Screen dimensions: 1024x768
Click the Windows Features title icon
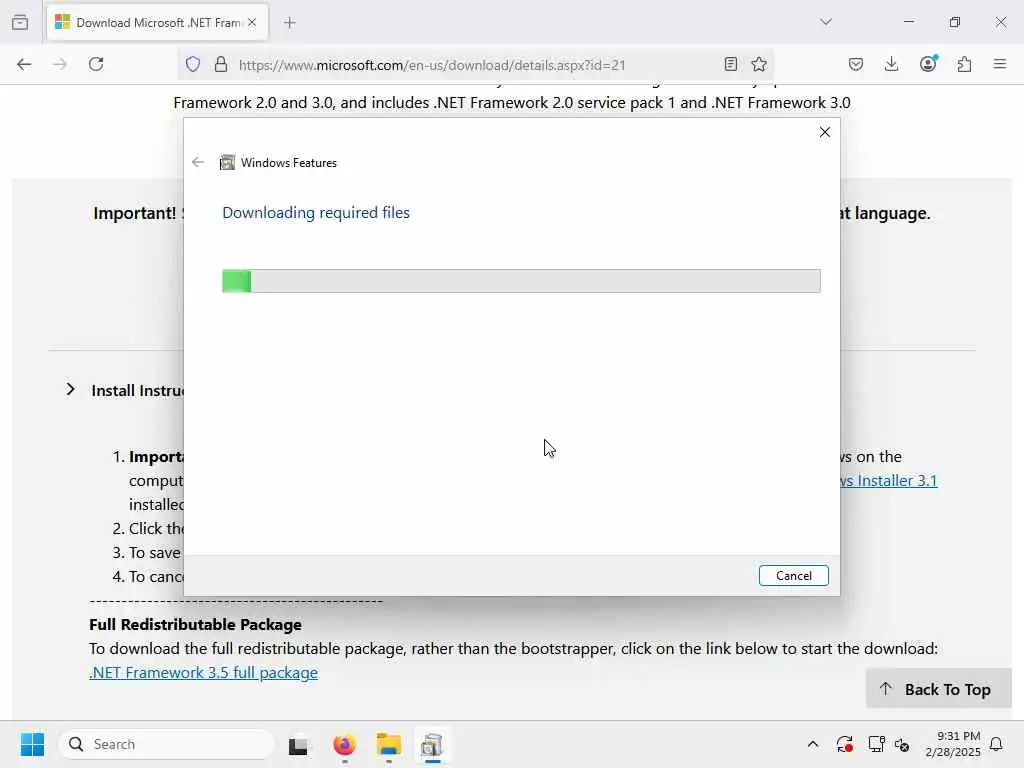[x=227, y=162]
